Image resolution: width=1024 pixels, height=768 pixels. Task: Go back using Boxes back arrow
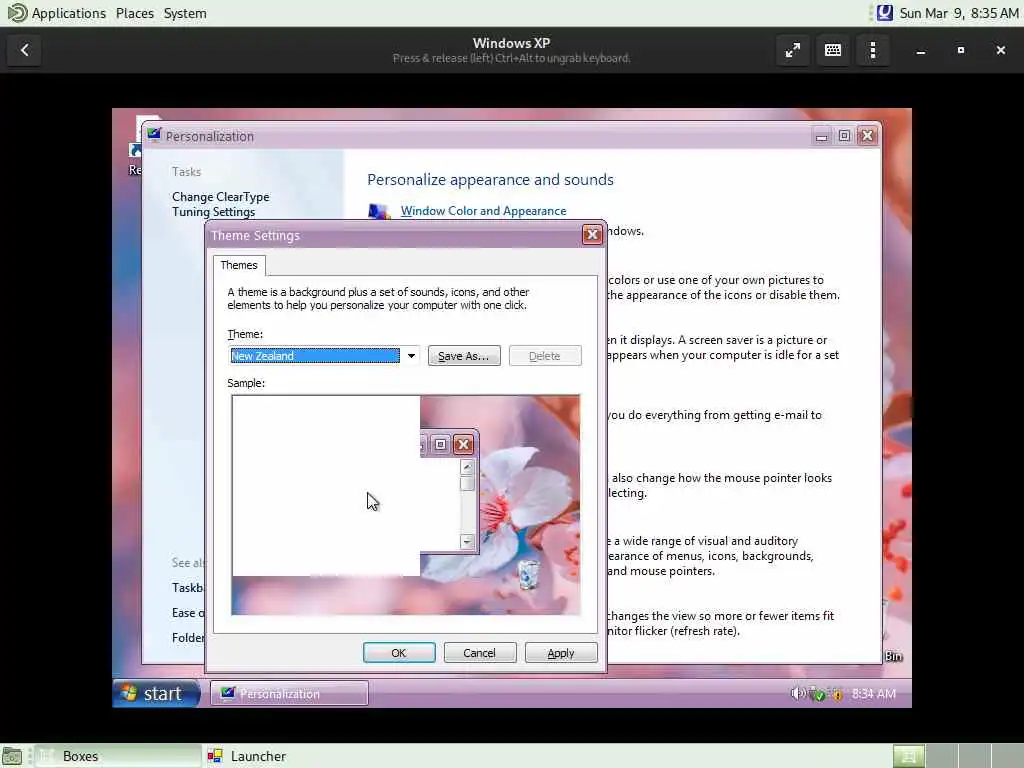tap(25, 50)
